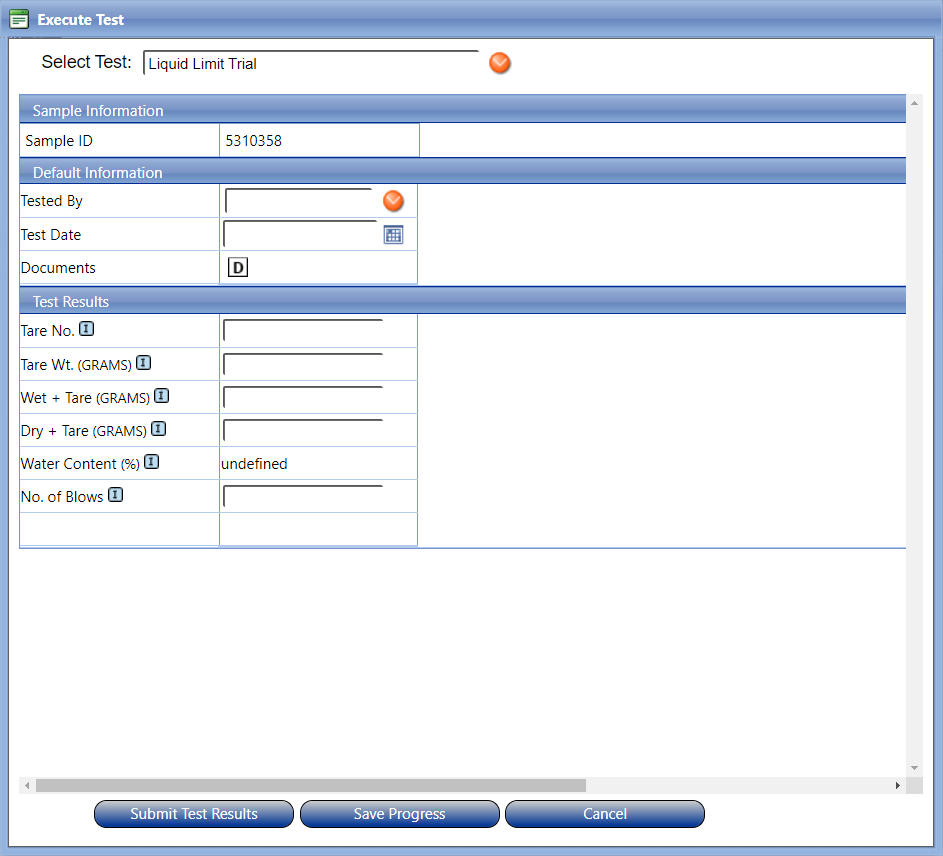This screenshot has width=943, height=856.
Task: Click the Save Progress button
Action: pyautogui.click(x=399, y=814)
